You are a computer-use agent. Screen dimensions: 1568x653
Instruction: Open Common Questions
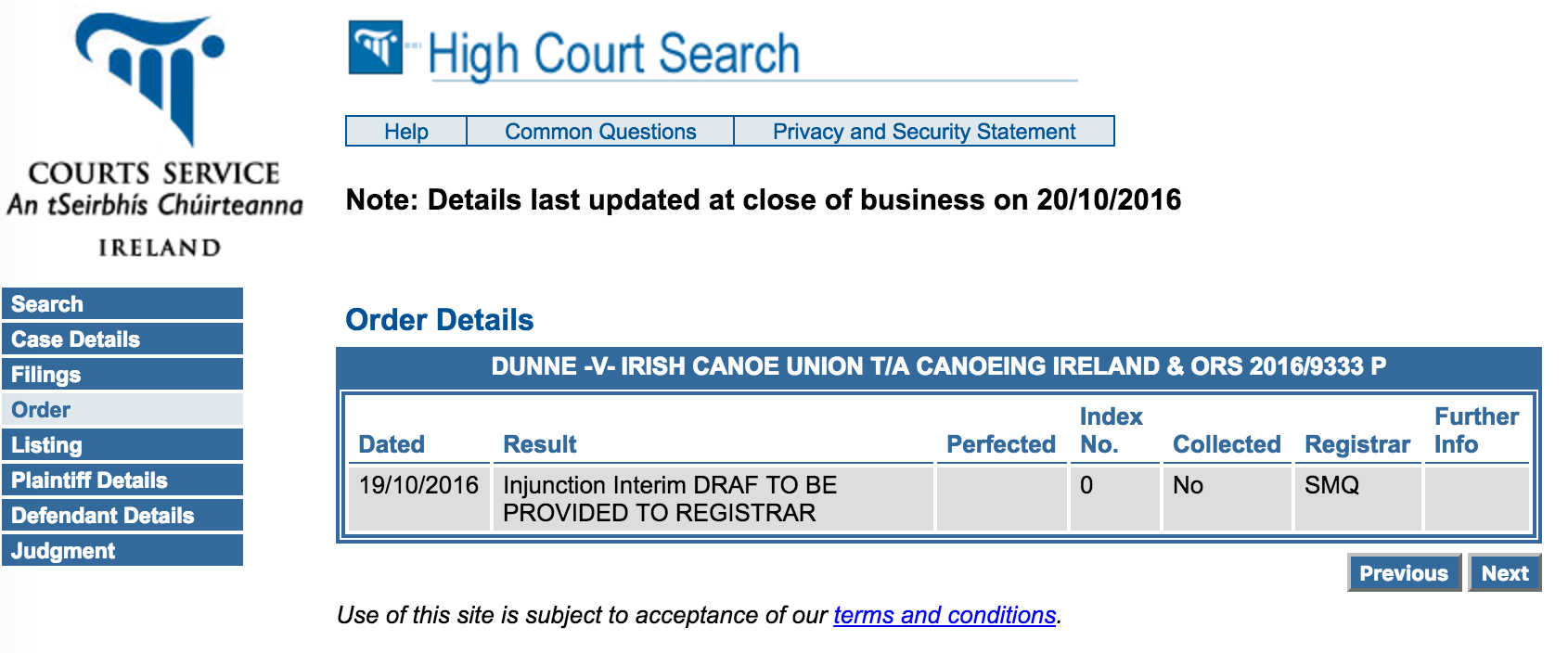600,132
